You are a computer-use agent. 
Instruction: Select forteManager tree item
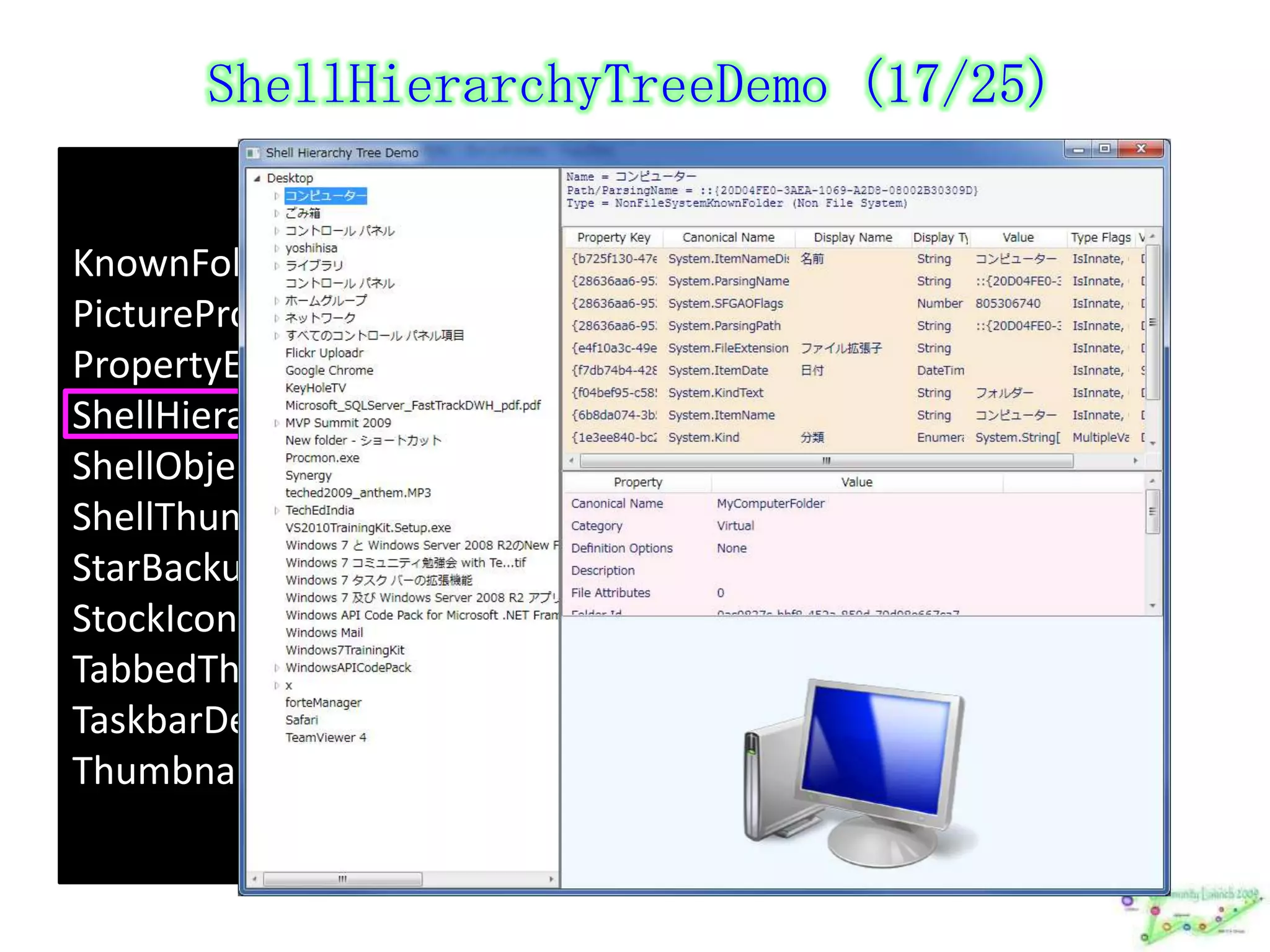(323, 703)
